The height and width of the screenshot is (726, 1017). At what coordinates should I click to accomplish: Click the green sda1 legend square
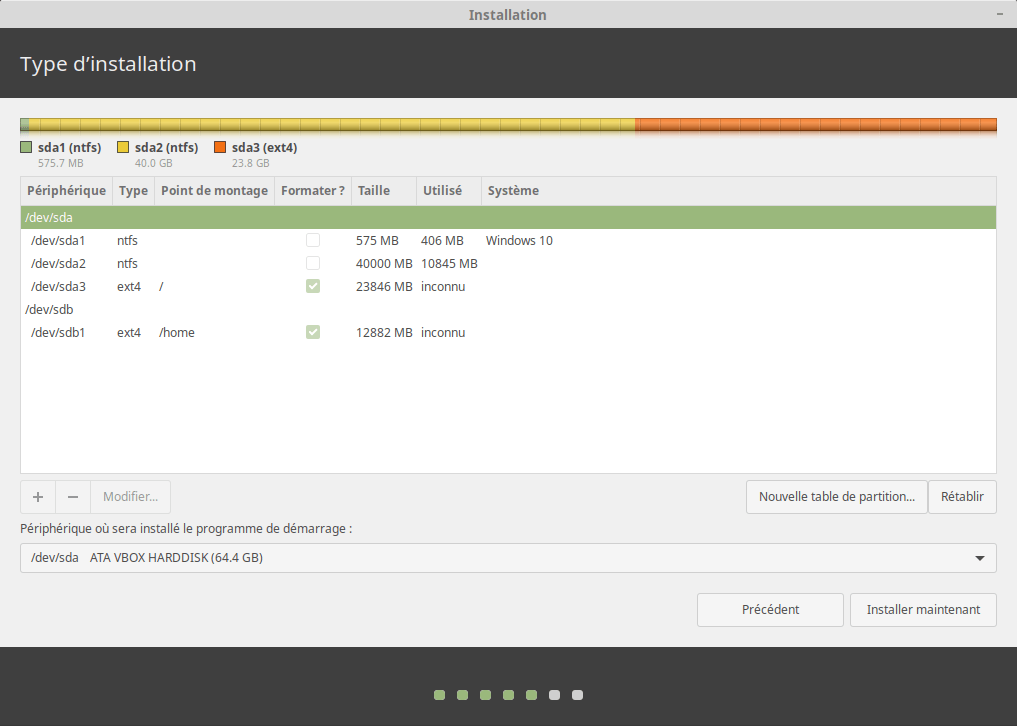(26, 148)
